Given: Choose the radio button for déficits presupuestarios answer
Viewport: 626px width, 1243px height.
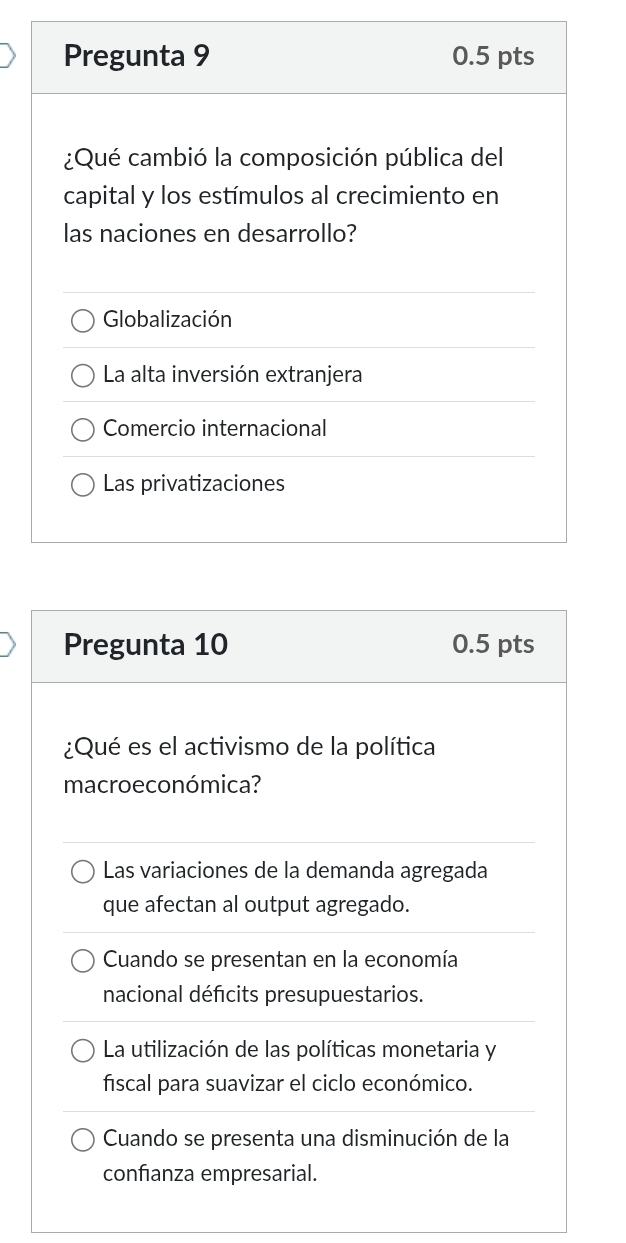Looking at the screenshot, I should [x=83, y=961].
